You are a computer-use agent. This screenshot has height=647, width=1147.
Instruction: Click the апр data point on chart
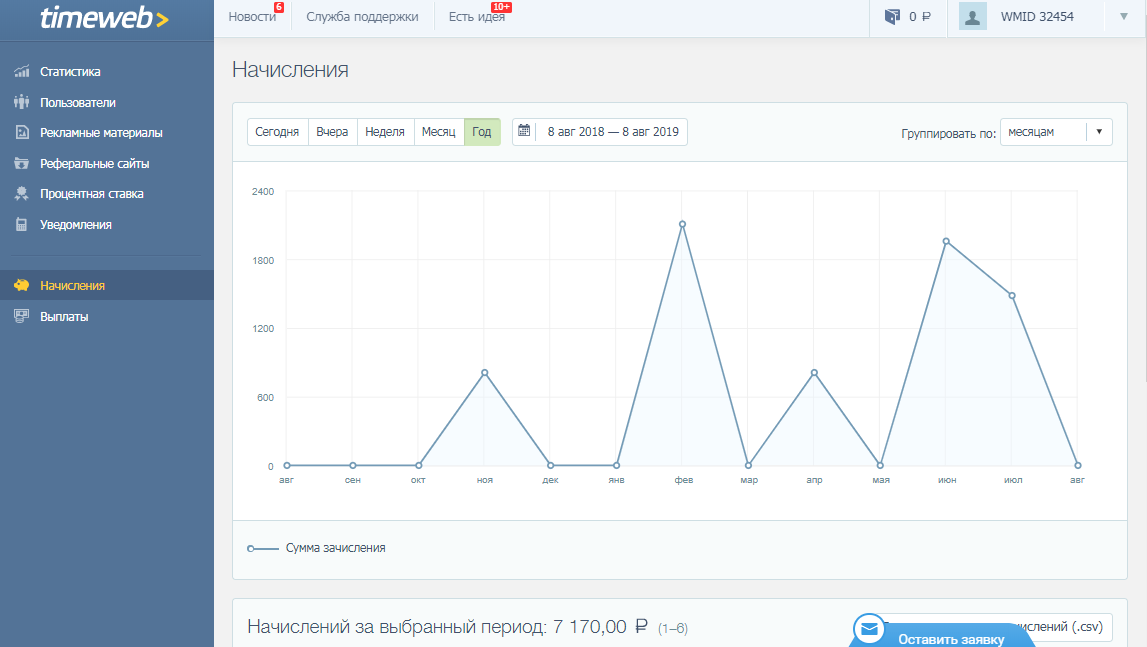[x=814, y=373]
